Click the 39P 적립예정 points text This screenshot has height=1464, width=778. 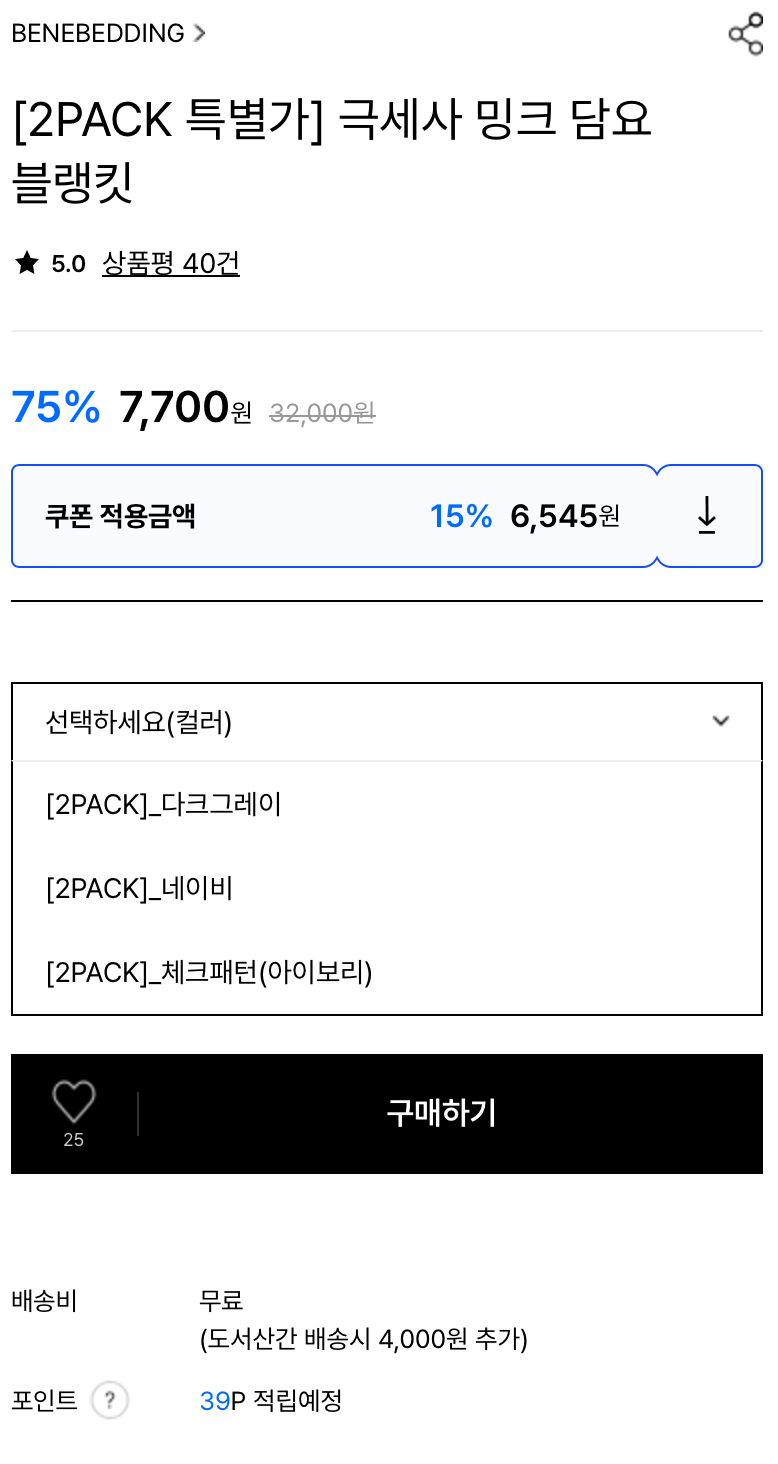(271, 1400)
